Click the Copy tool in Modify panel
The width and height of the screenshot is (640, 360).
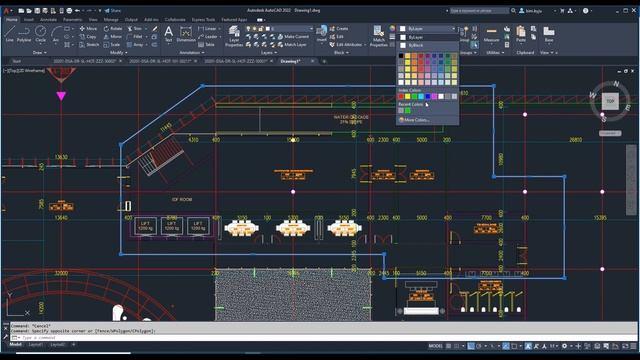click(88, 37)
